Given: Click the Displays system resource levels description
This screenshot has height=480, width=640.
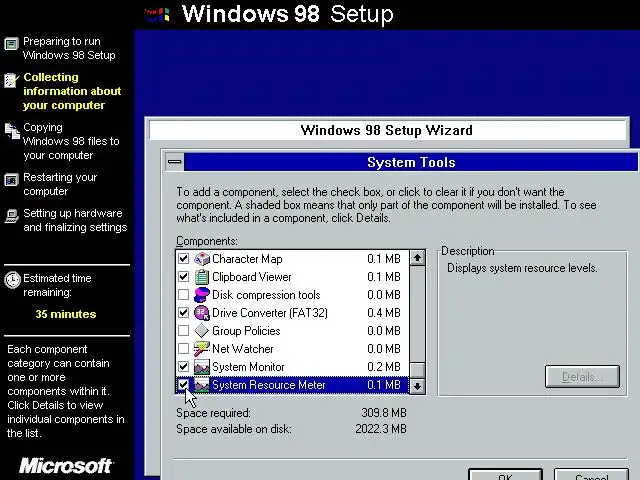Looking at the screenshot, I should click(x=522, y=268).
